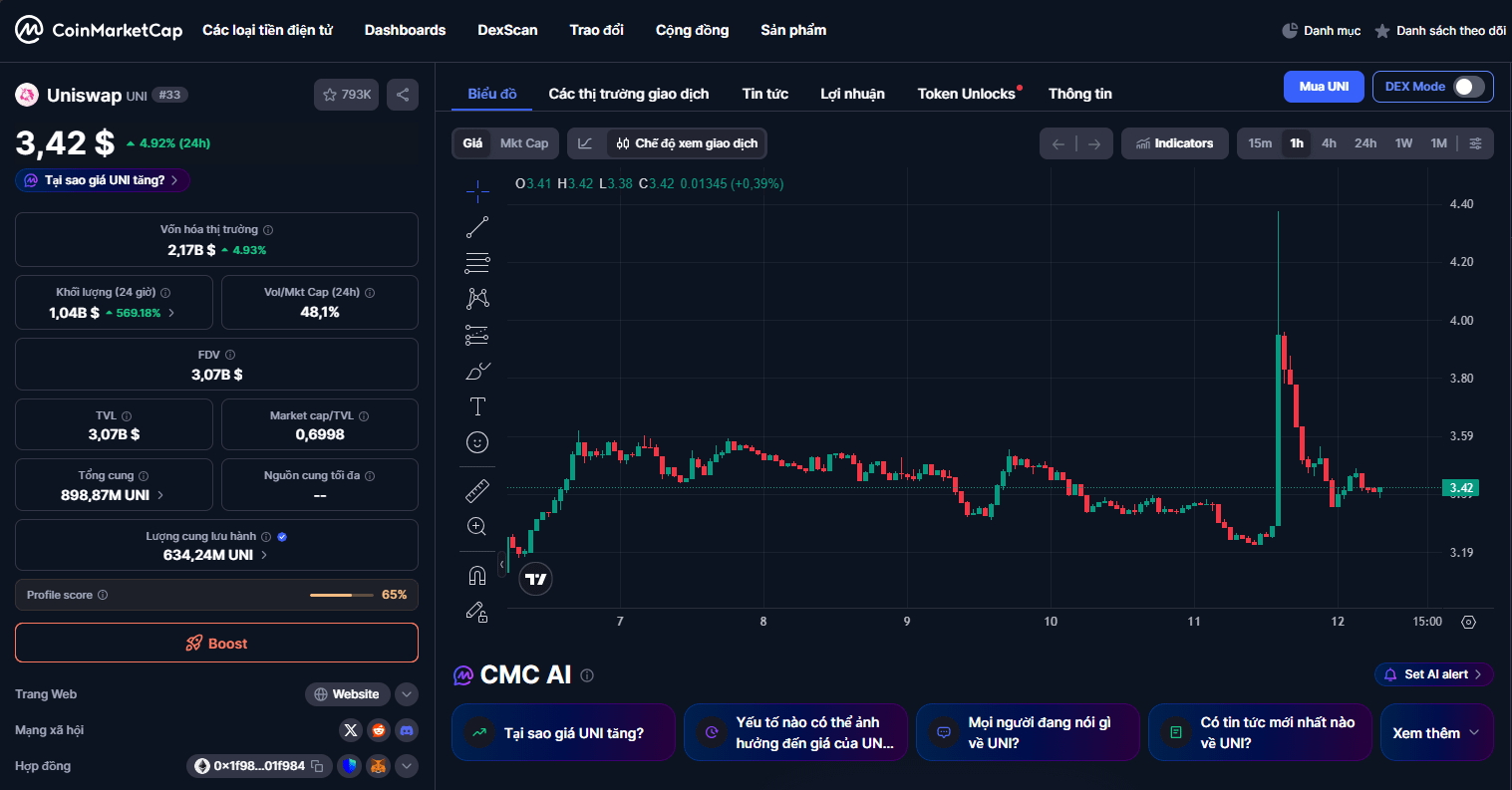Screen dimensions: 1512x790
Task: Set chart interval to 15m
Action: pos(1260,143)
